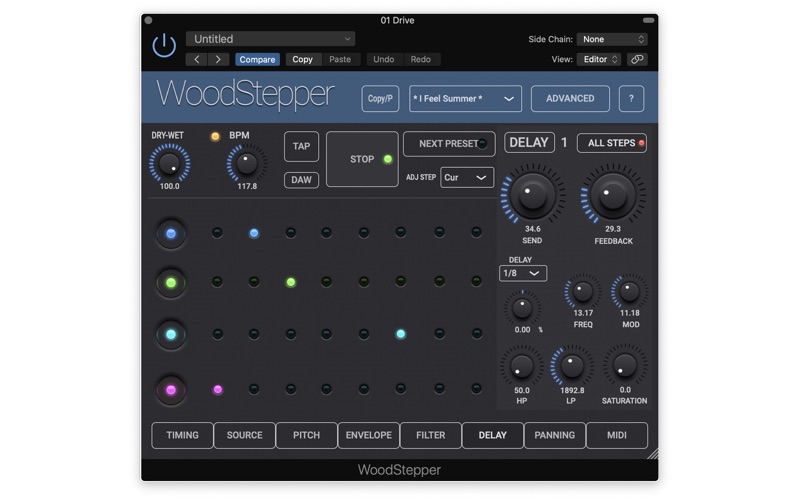
Task: Enable first step of the blue row
Action: [x=217, y=233]
